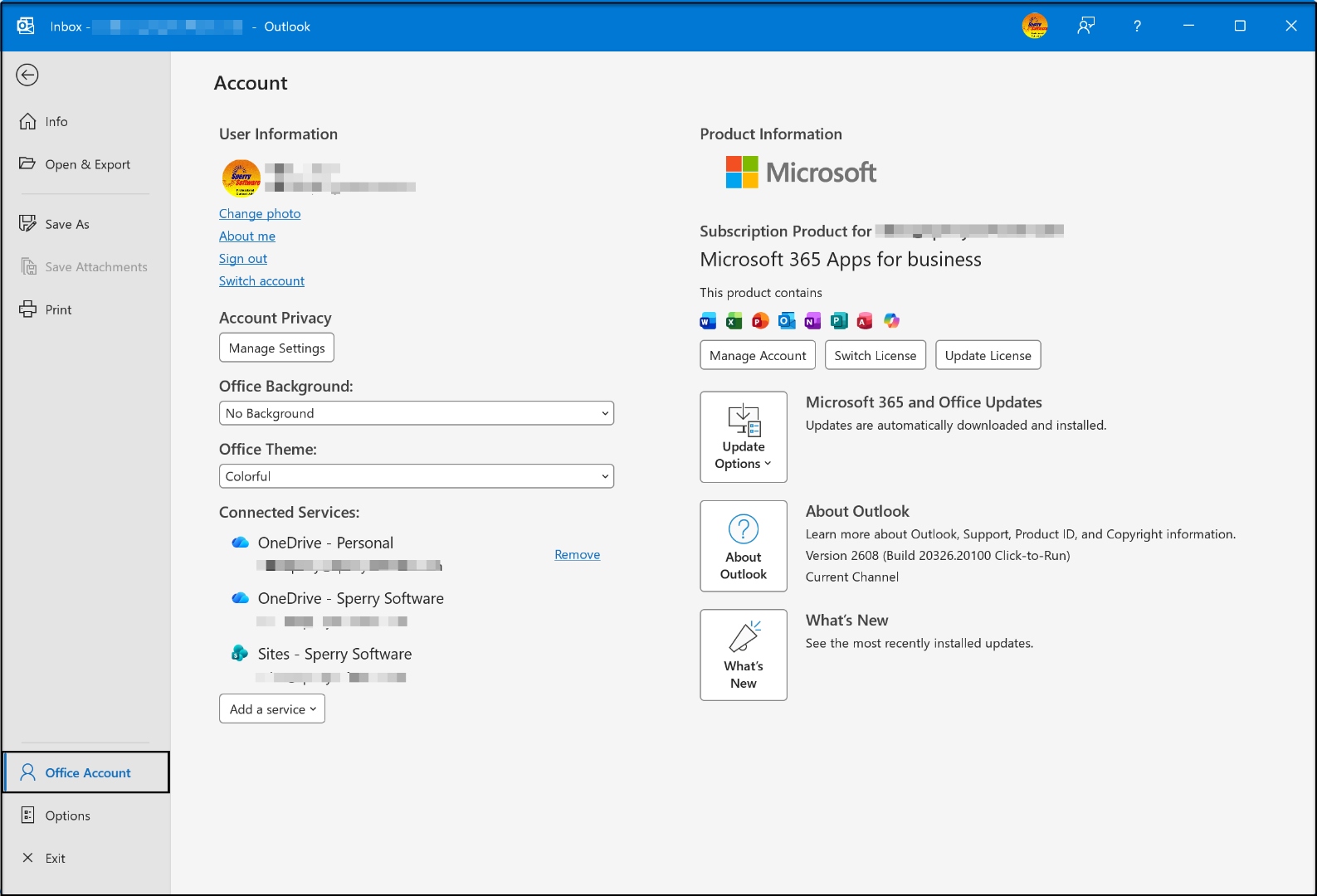
Task: Open Outlook Options
Action: [86, 816]
